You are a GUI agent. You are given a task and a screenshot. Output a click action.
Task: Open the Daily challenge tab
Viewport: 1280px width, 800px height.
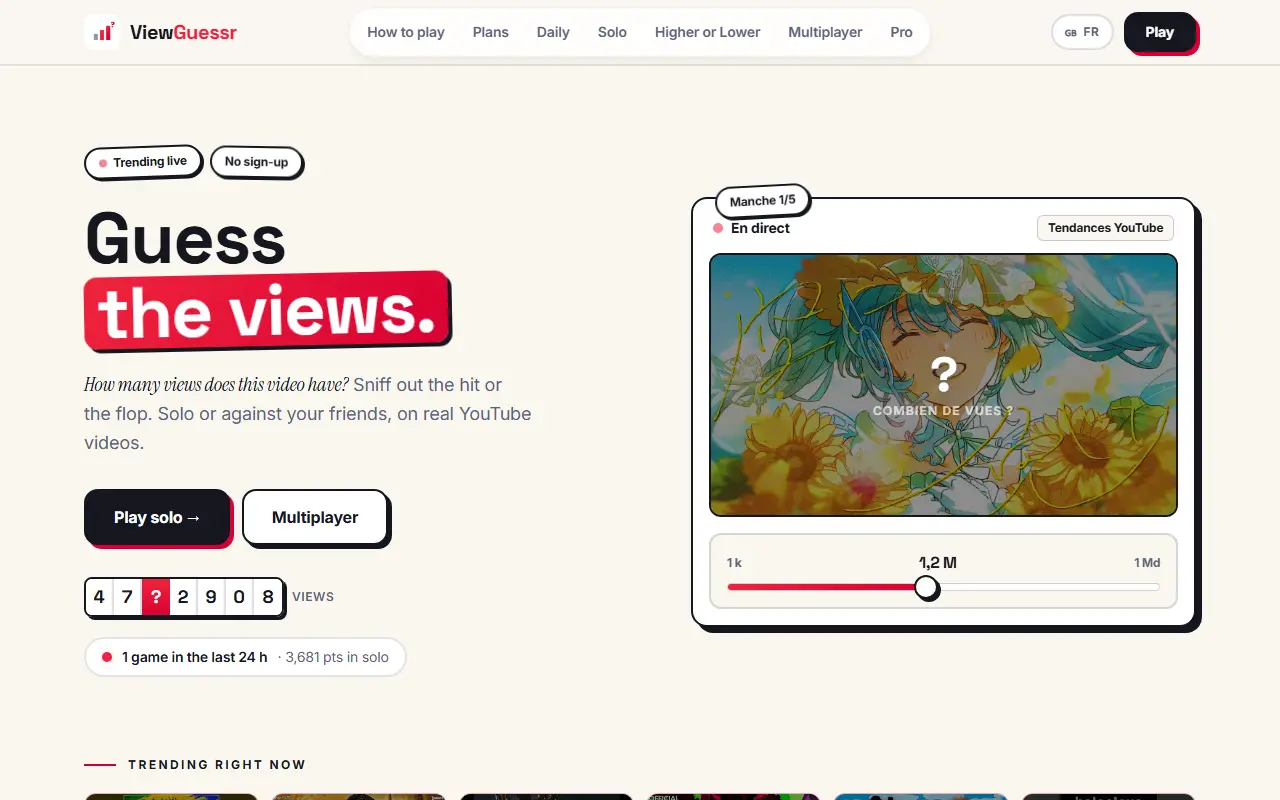553,32
